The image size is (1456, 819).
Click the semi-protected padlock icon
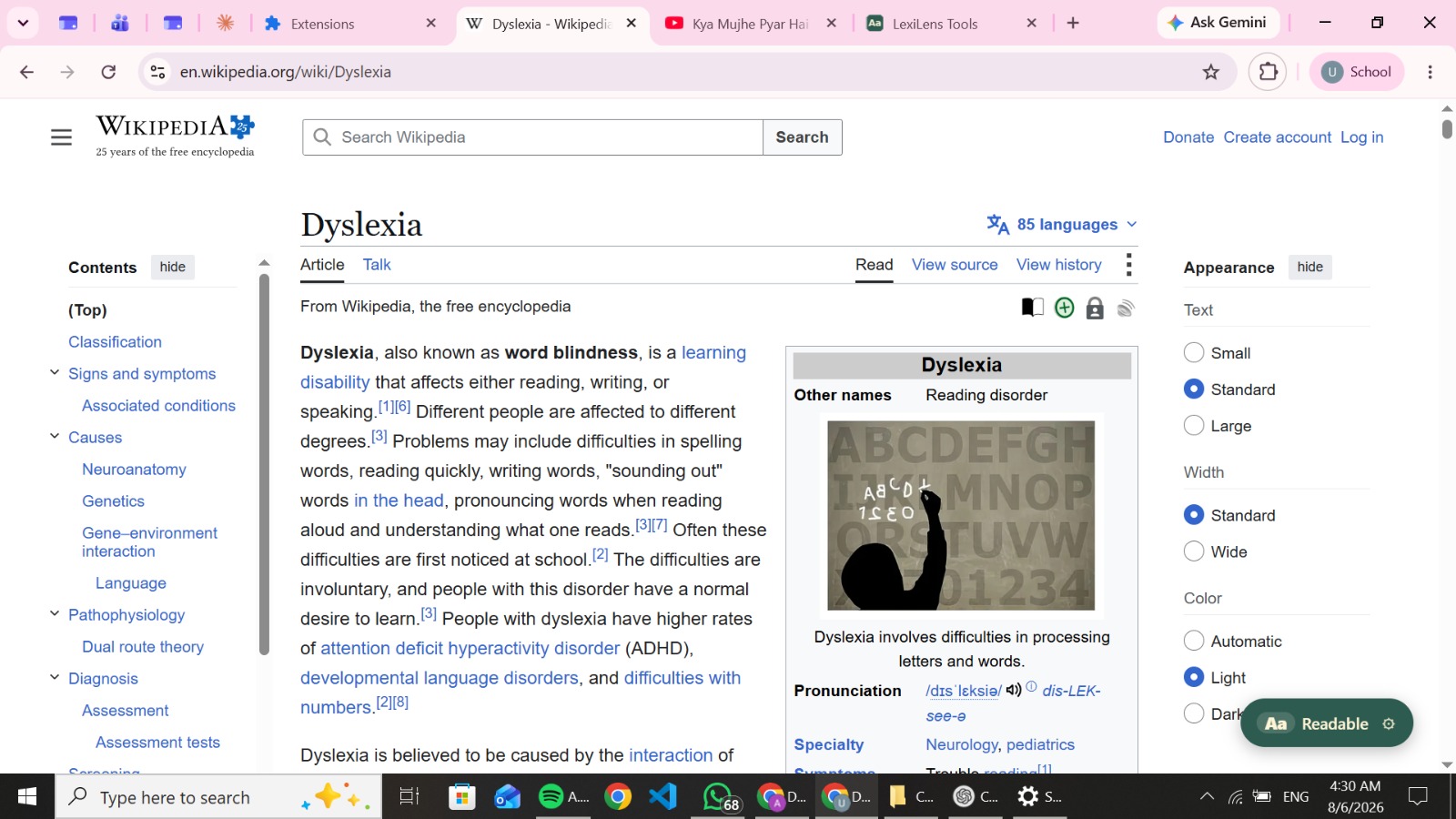(x=1095, y=308)
